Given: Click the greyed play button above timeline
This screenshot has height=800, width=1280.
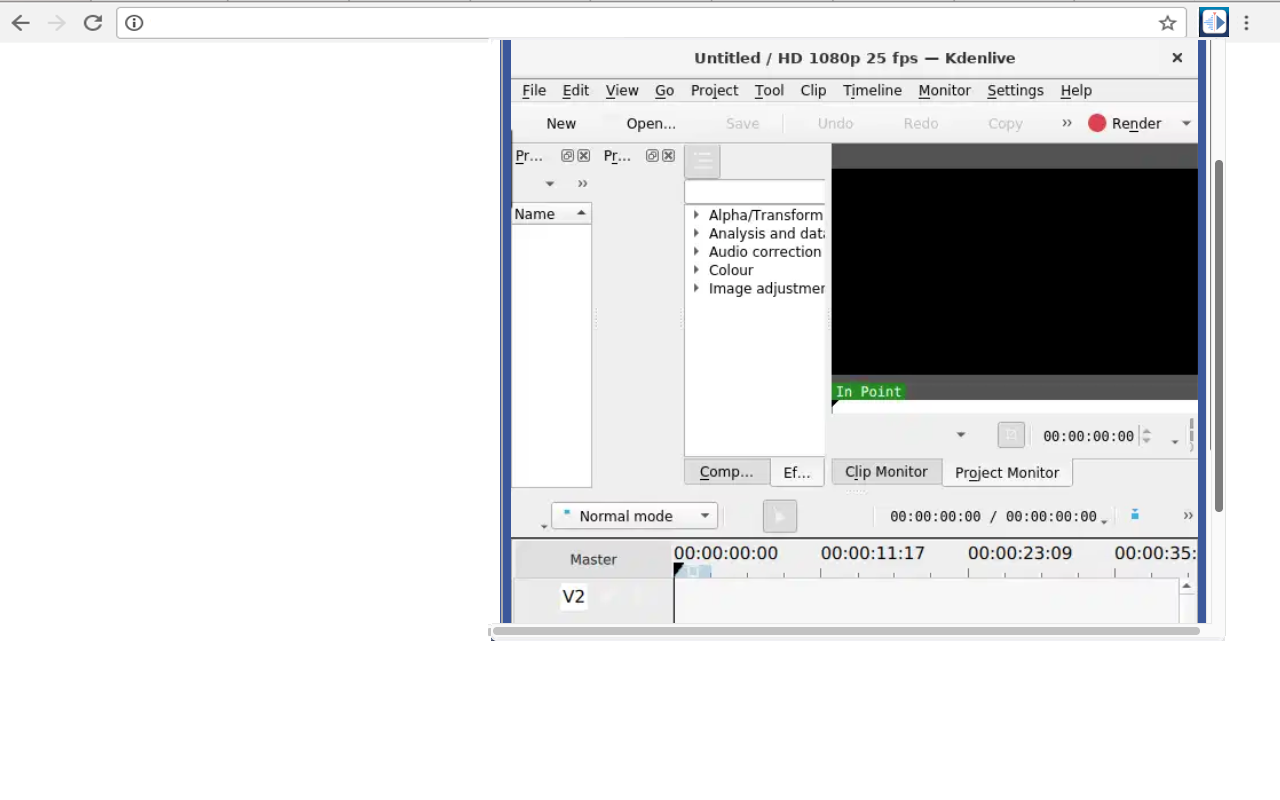Looking at the screenshot, I should pyautogui.click(x=780, y=516).
